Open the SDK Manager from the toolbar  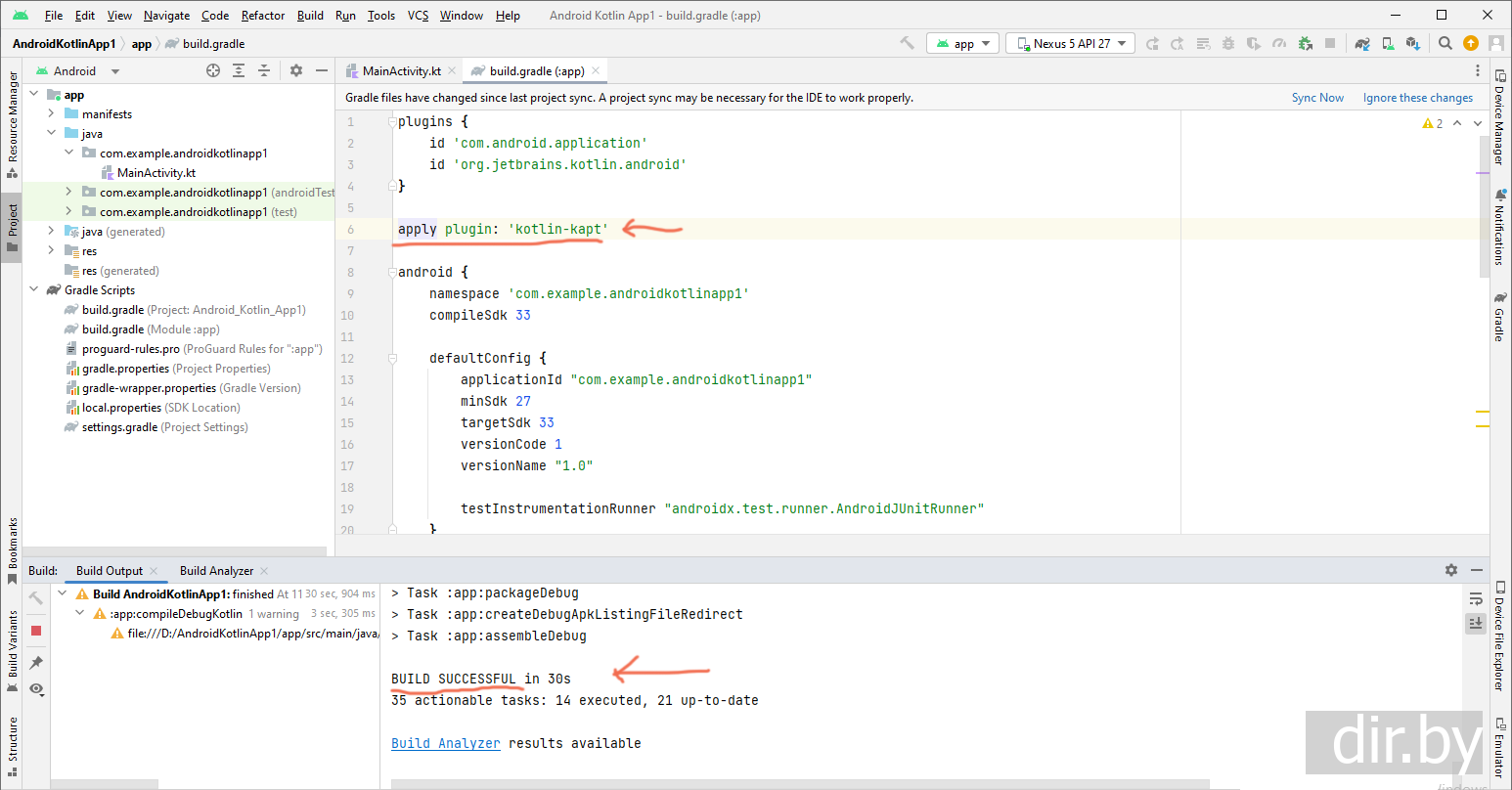pos(1412,43)
